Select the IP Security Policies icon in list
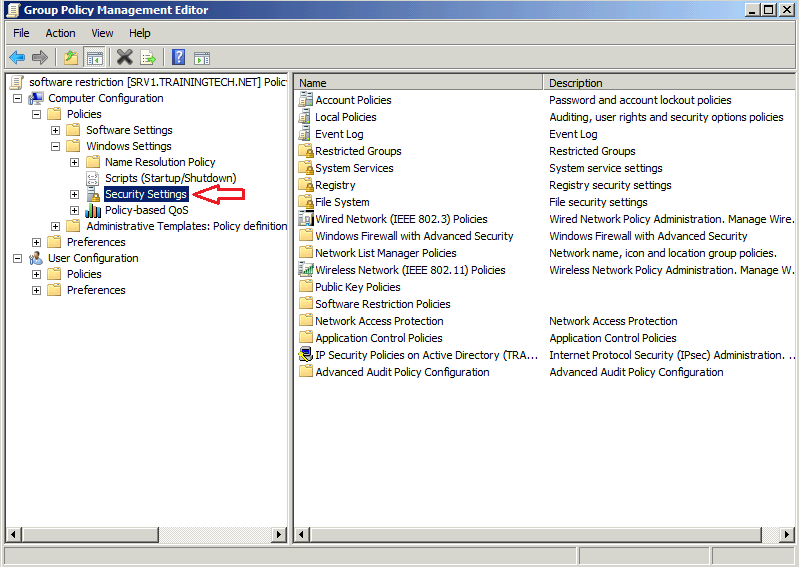 point(306,355)
